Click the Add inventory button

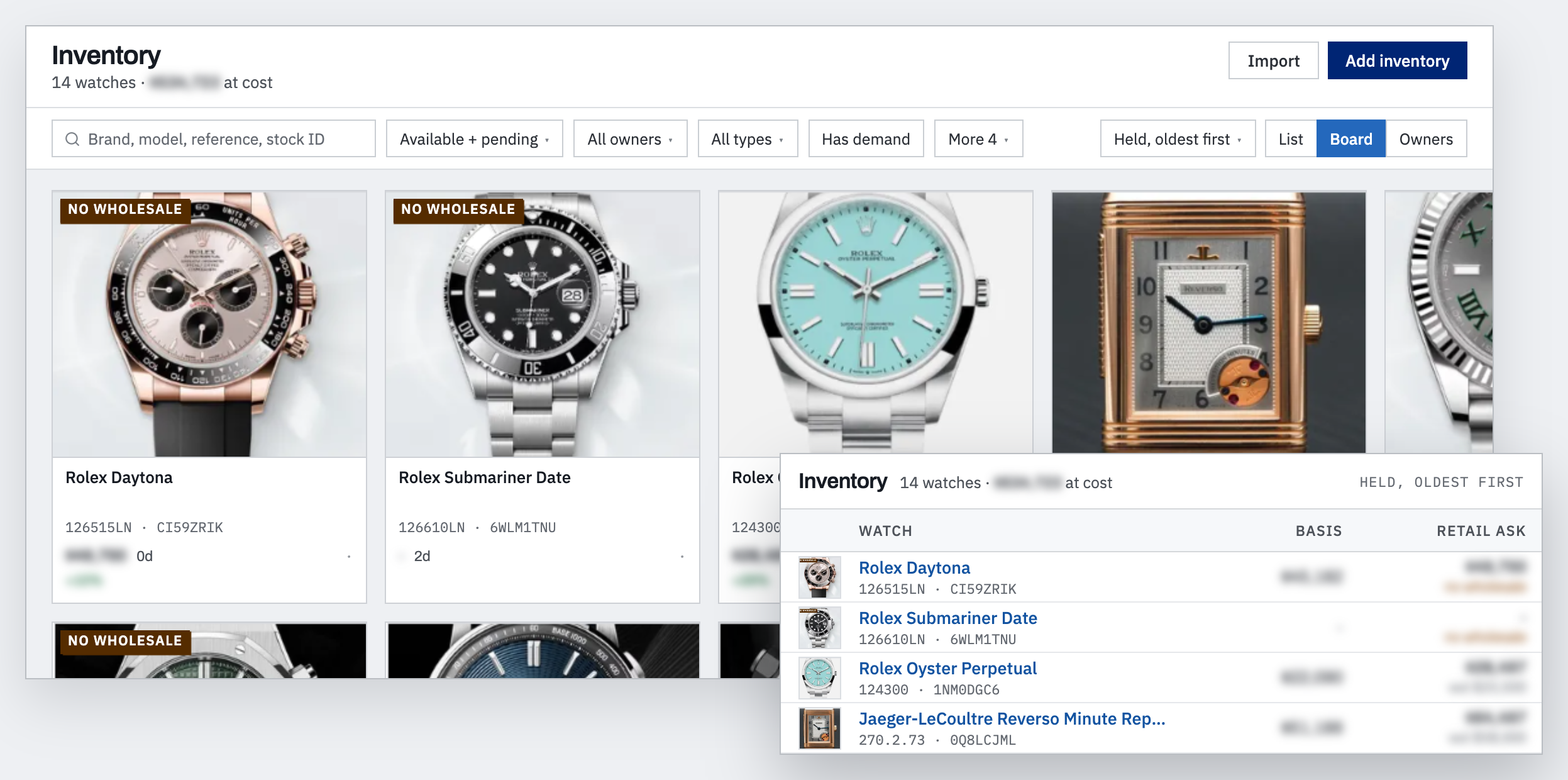pos(1397,60)
